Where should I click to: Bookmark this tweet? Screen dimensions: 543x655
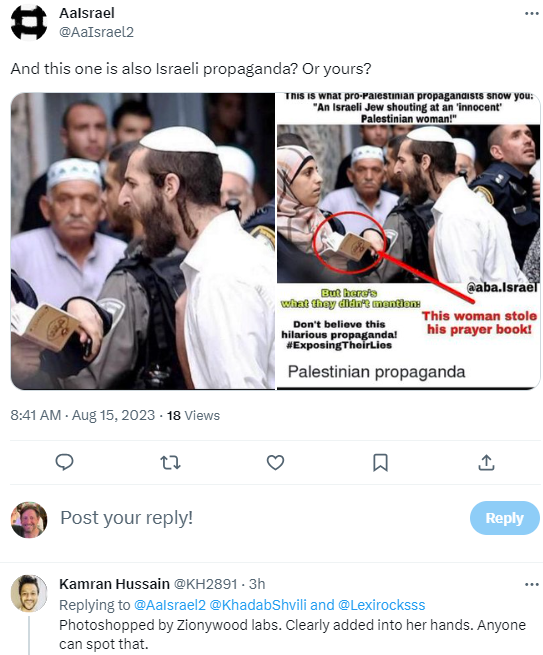point(381,462)
